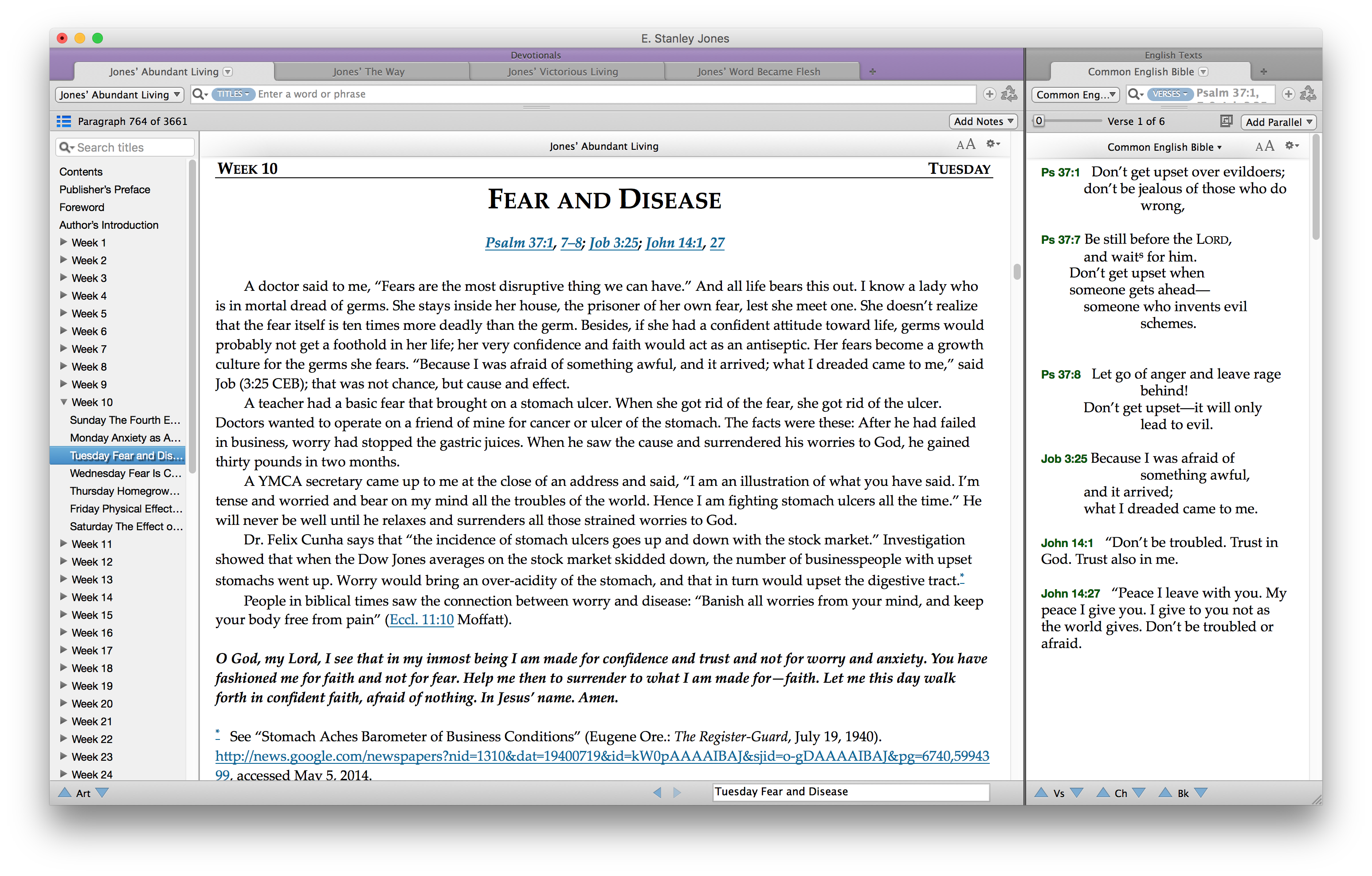Click Abundant Living text pane scrollbar

point(1017,272)
